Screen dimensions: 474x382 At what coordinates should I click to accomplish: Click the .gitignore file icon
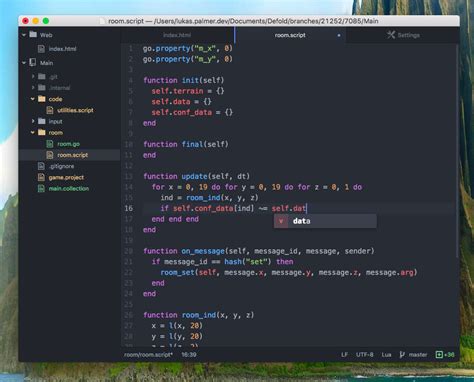(x=41, y=166)
